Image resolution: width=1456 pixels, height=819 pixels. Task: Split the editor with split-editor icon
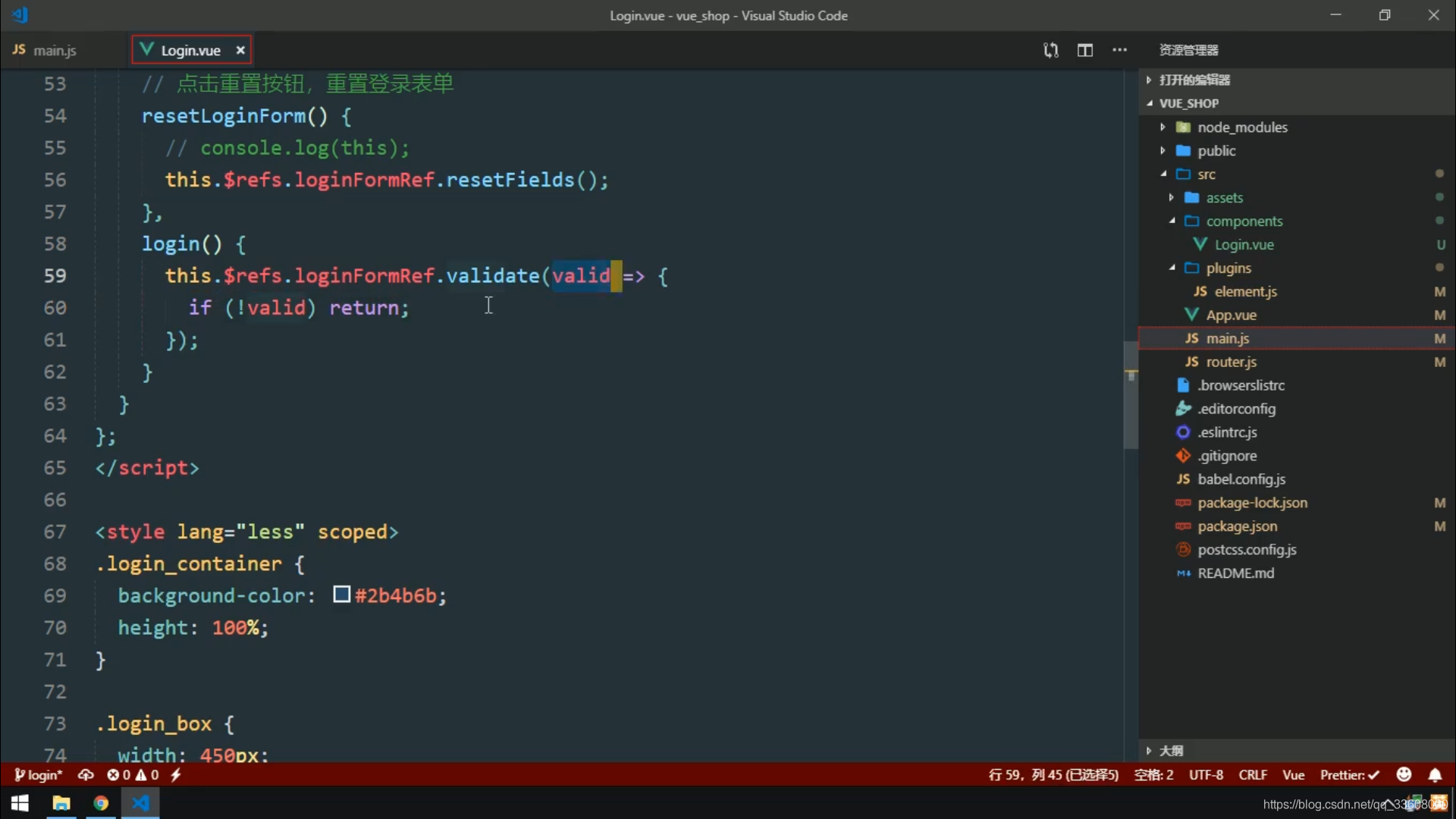pyautogui.click(x=1085, y=50)
